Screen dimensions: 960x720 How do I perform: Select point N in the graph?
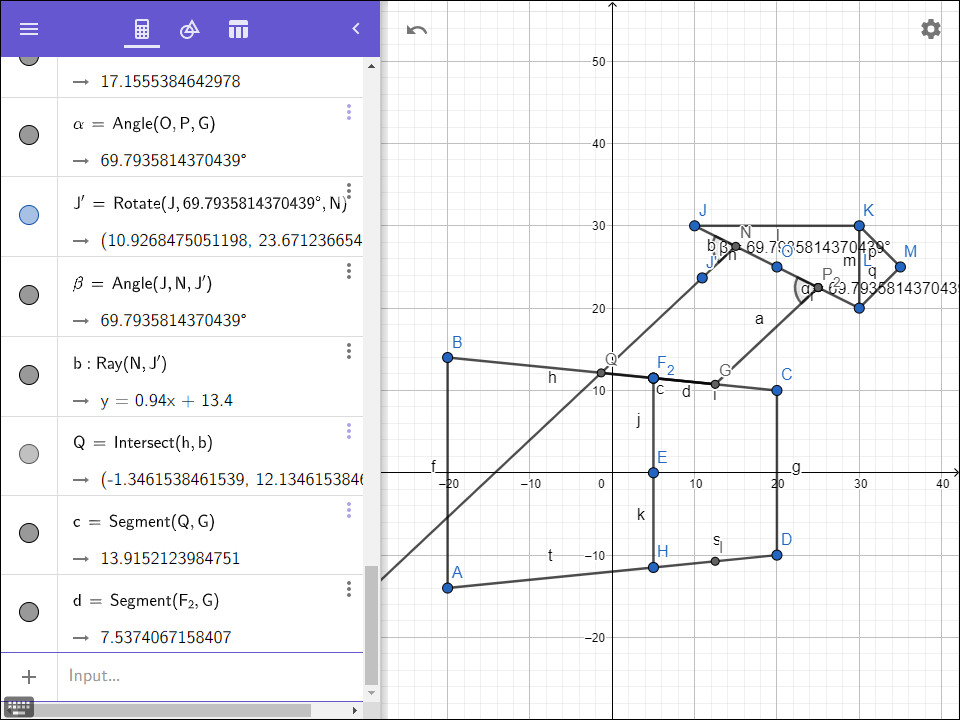coord(736,246)
